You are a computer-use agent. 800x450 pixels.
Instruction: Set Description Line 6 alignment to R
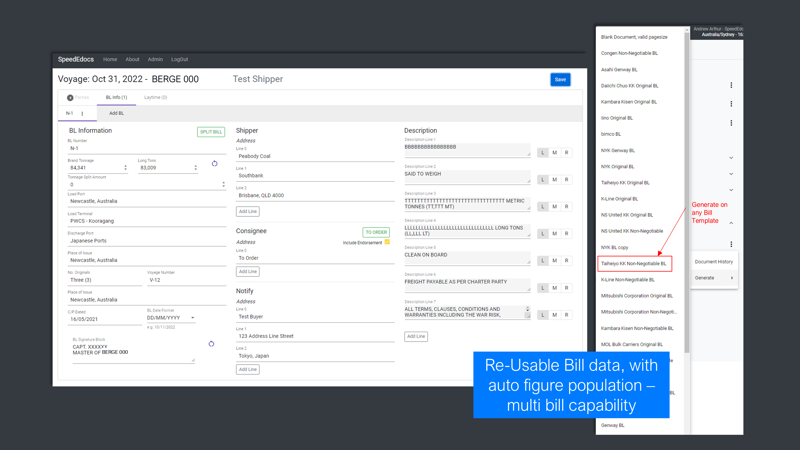click(566, 288)
